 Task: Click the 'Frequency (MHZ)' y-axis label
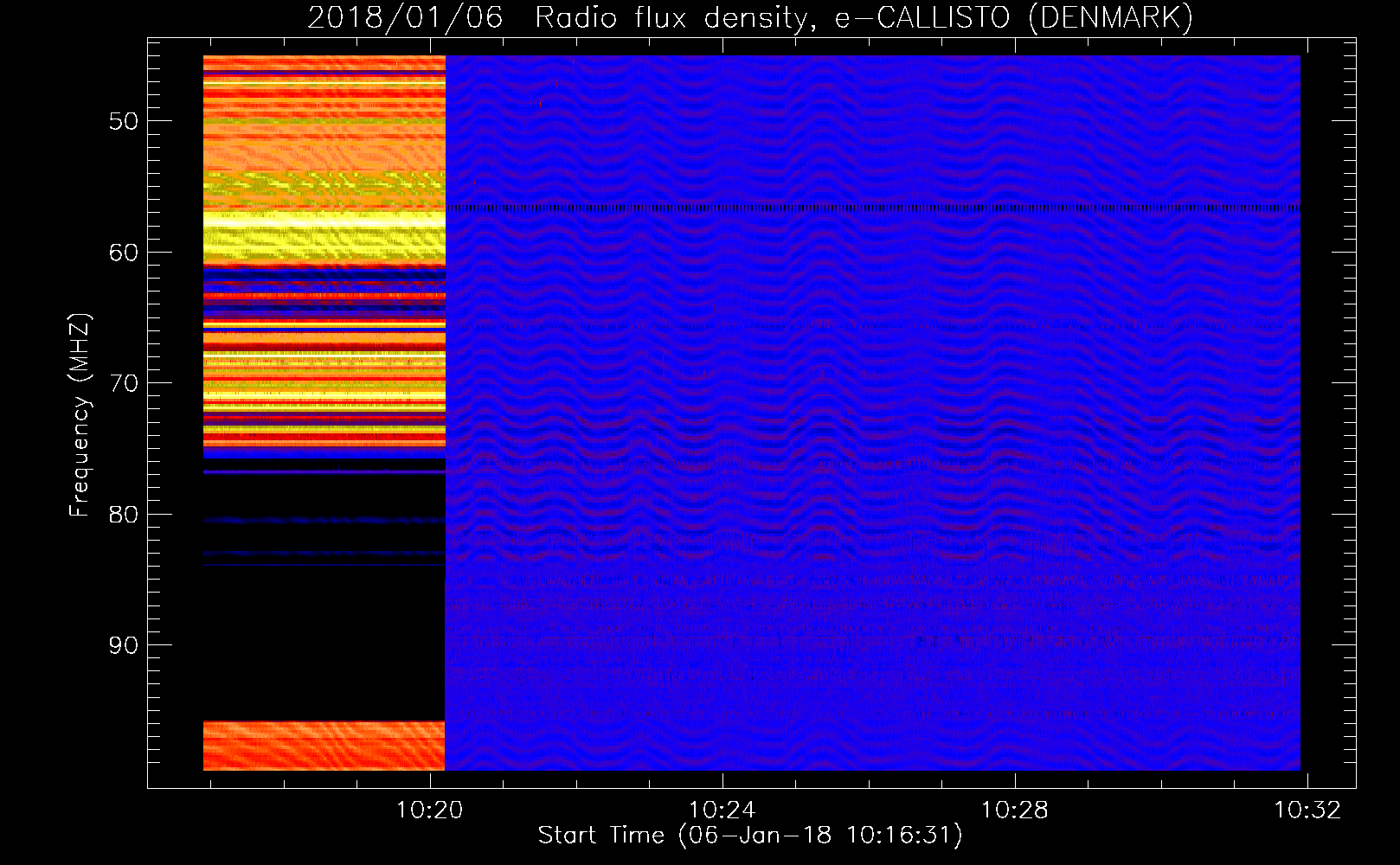80,415
